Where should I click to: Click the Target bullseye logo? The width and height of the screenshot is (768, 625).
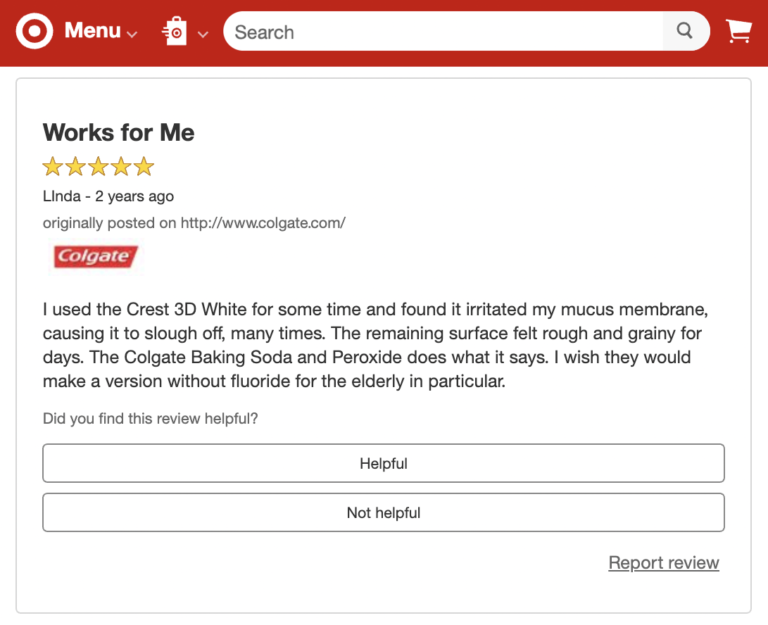[34, 31]
